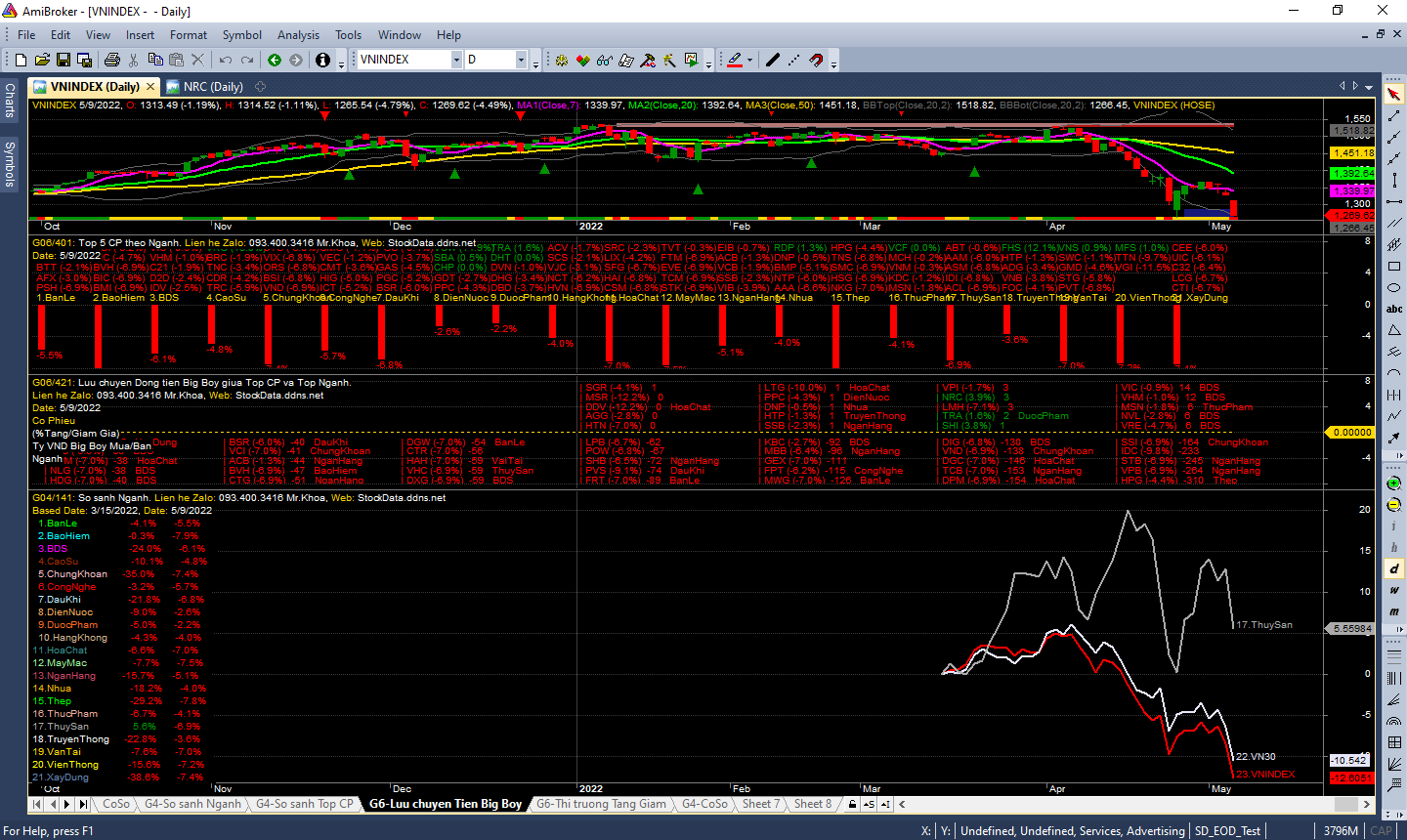This screenshot has height=840, width=1407.
Task: Select the Triangle drawing tool
Action: tap(1394, 330)
